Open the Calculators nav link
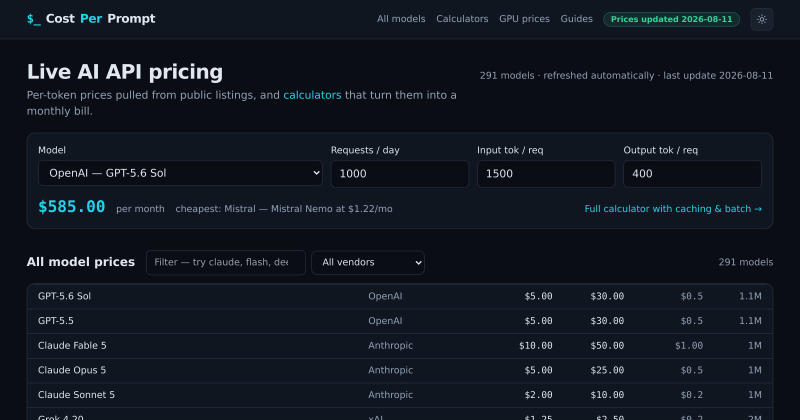800x420 pixels. click(x=462, y=19)
